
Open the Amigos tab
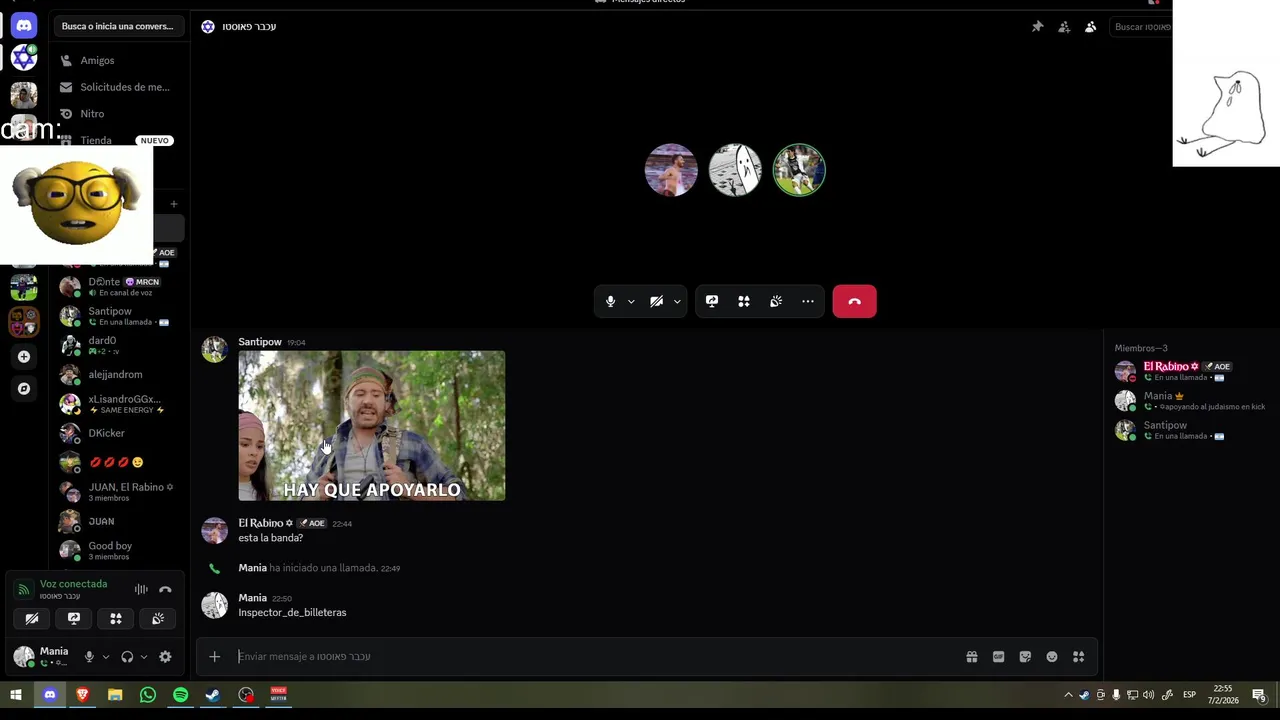coord(120,60)
